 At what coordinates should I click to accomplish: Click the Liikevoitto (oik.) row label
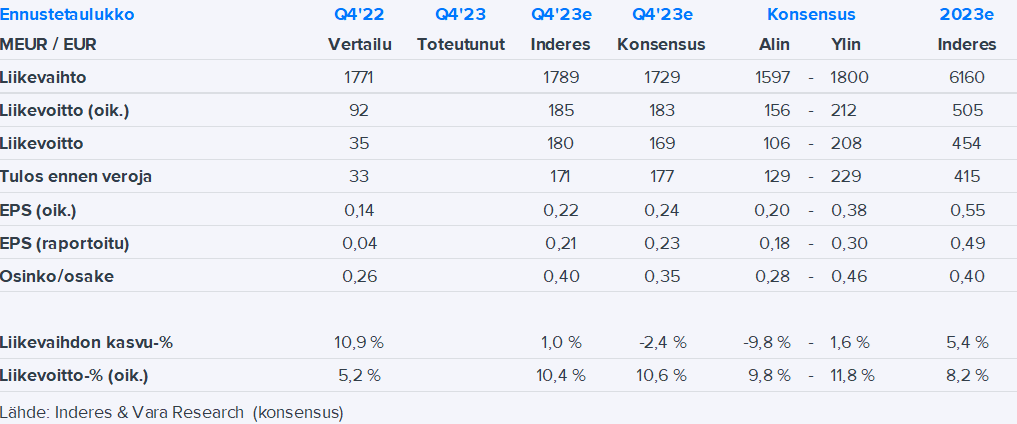point(66,110)
